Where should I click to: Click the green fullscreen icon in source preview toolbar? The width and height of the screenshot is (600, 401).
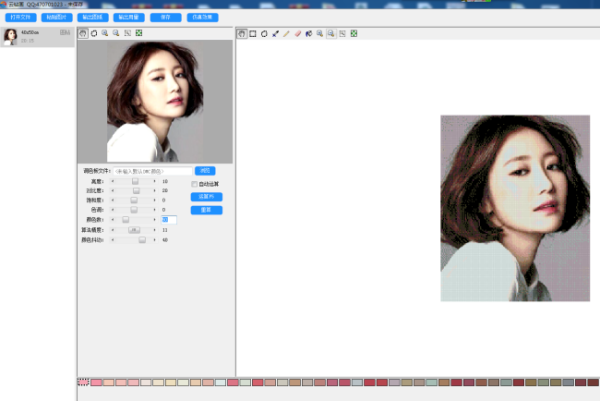click(x=139, y=33)
